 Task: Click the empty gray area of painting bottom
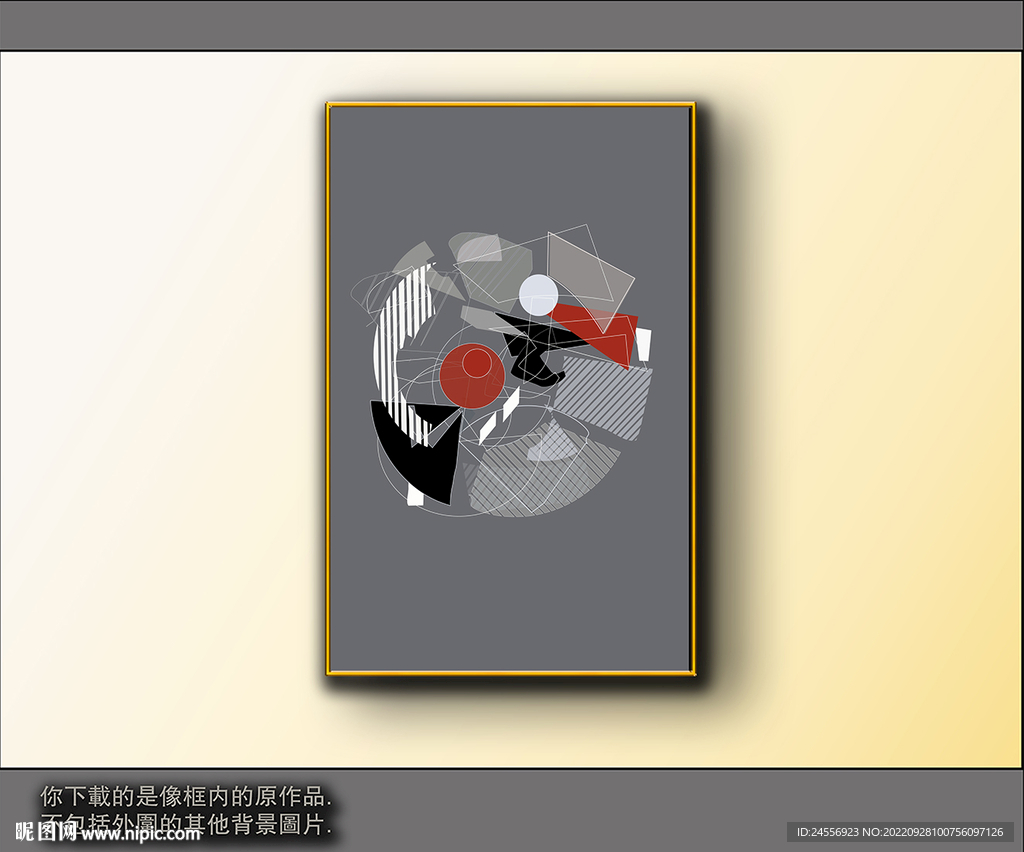pyautogui.click(x=510, y=600)
